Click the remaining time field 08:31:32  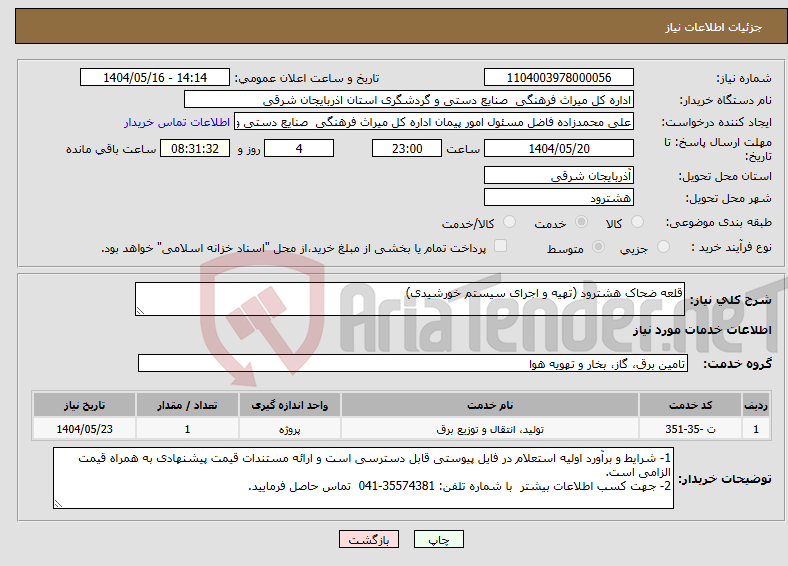click(195, 148)
